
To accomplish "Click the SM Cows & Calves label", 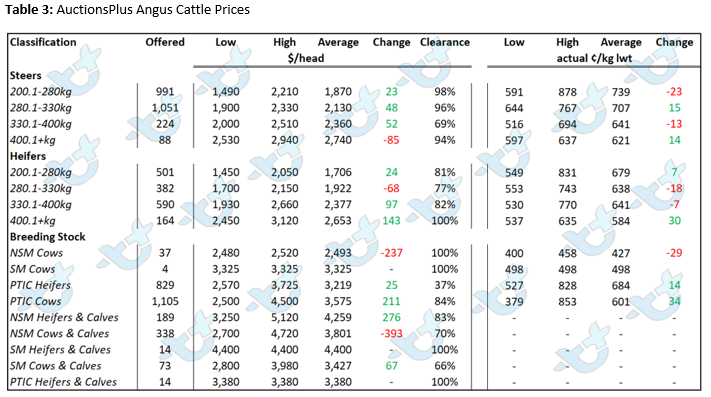I will pos(55,366).
